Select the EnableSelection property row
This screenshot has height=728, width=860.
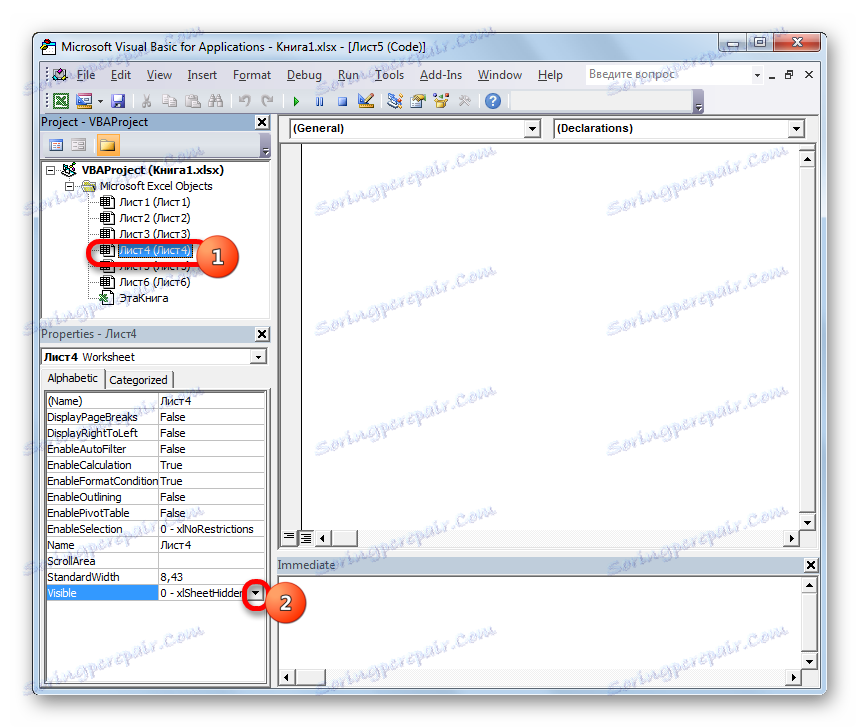pos(156,529)
